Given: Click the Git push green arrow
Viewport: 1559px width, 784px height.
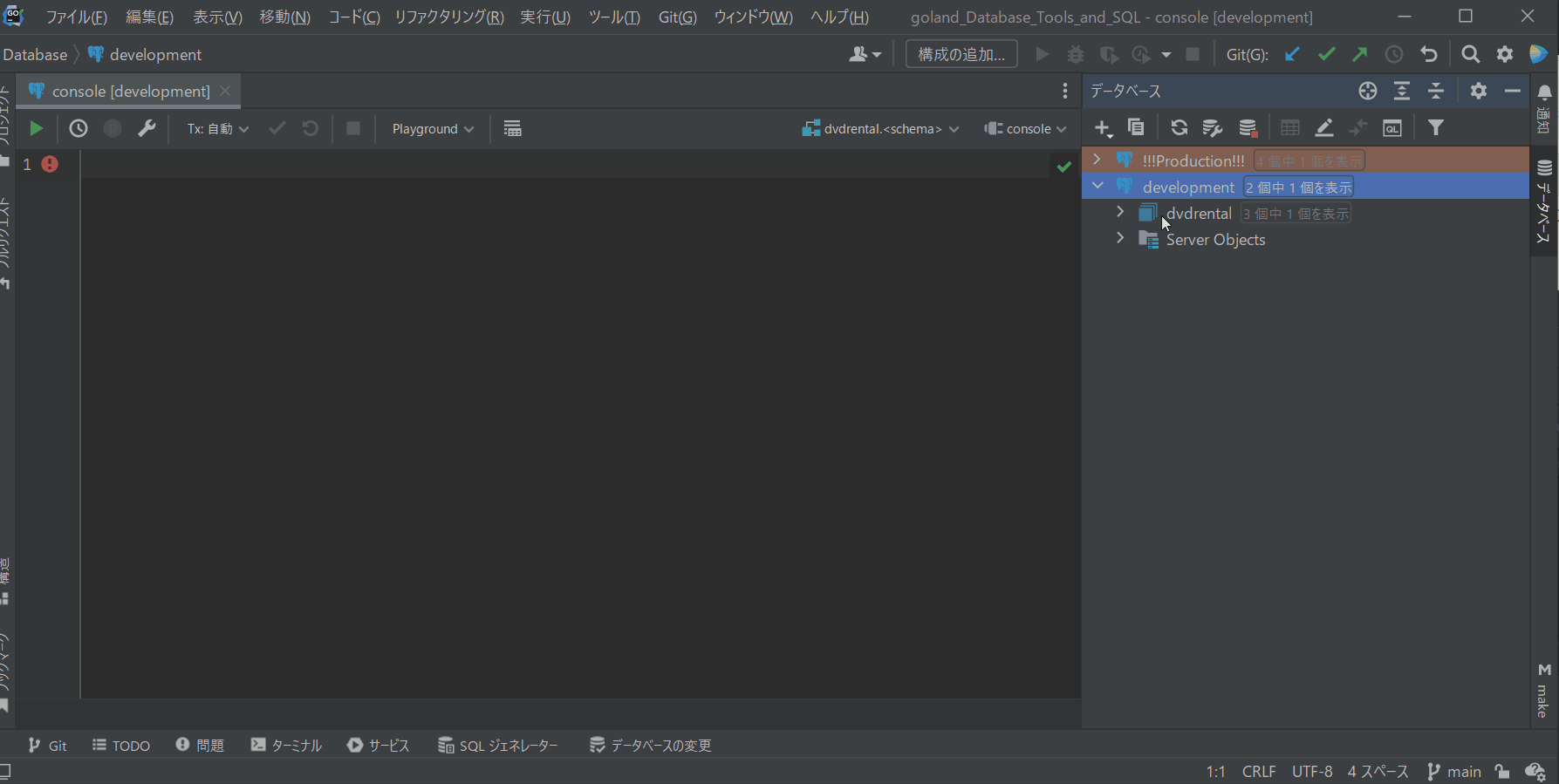Looking at the screenshot, I should [1360, 54].
